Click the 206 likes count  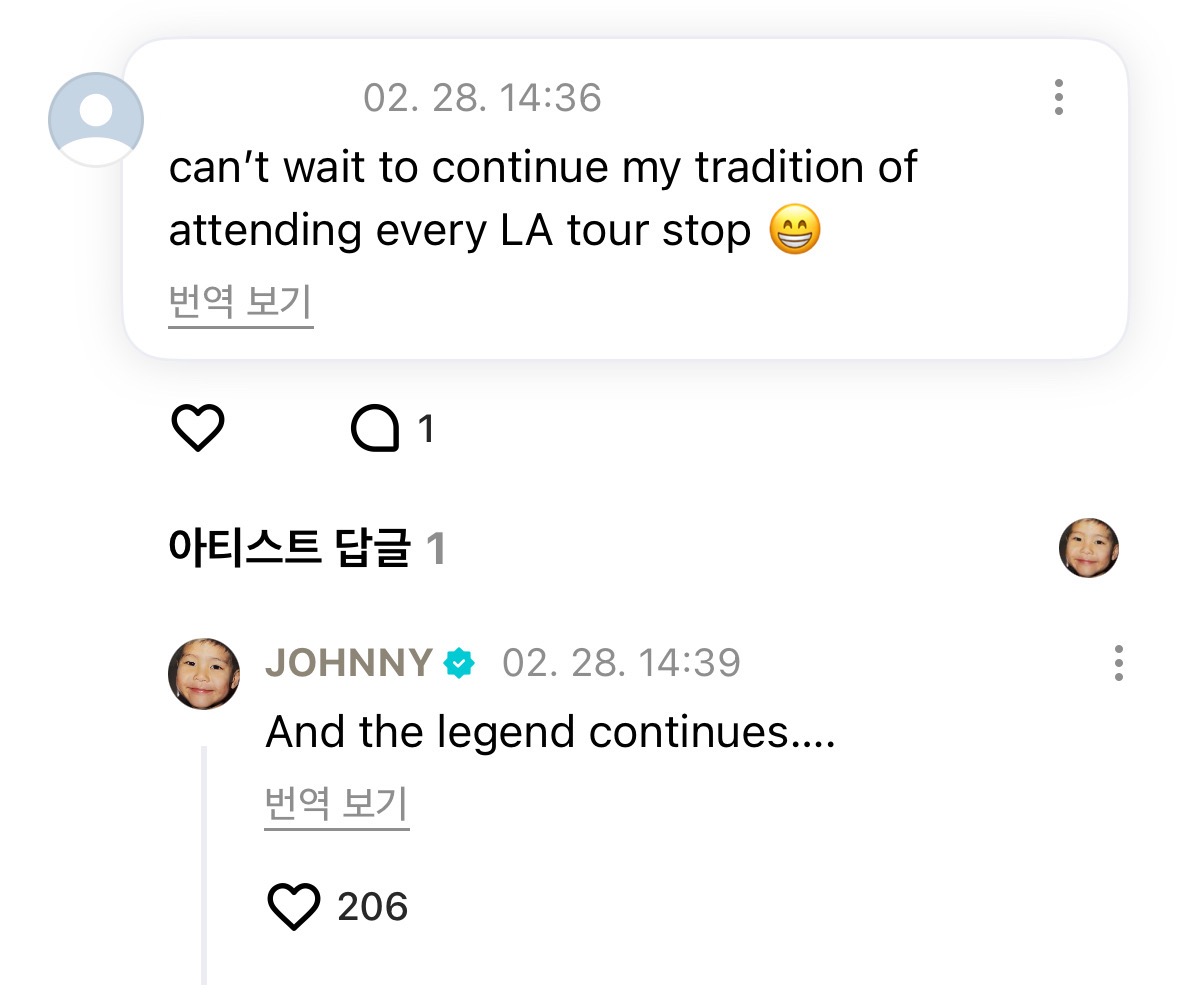pyautogui.click(x=373, y=907)
